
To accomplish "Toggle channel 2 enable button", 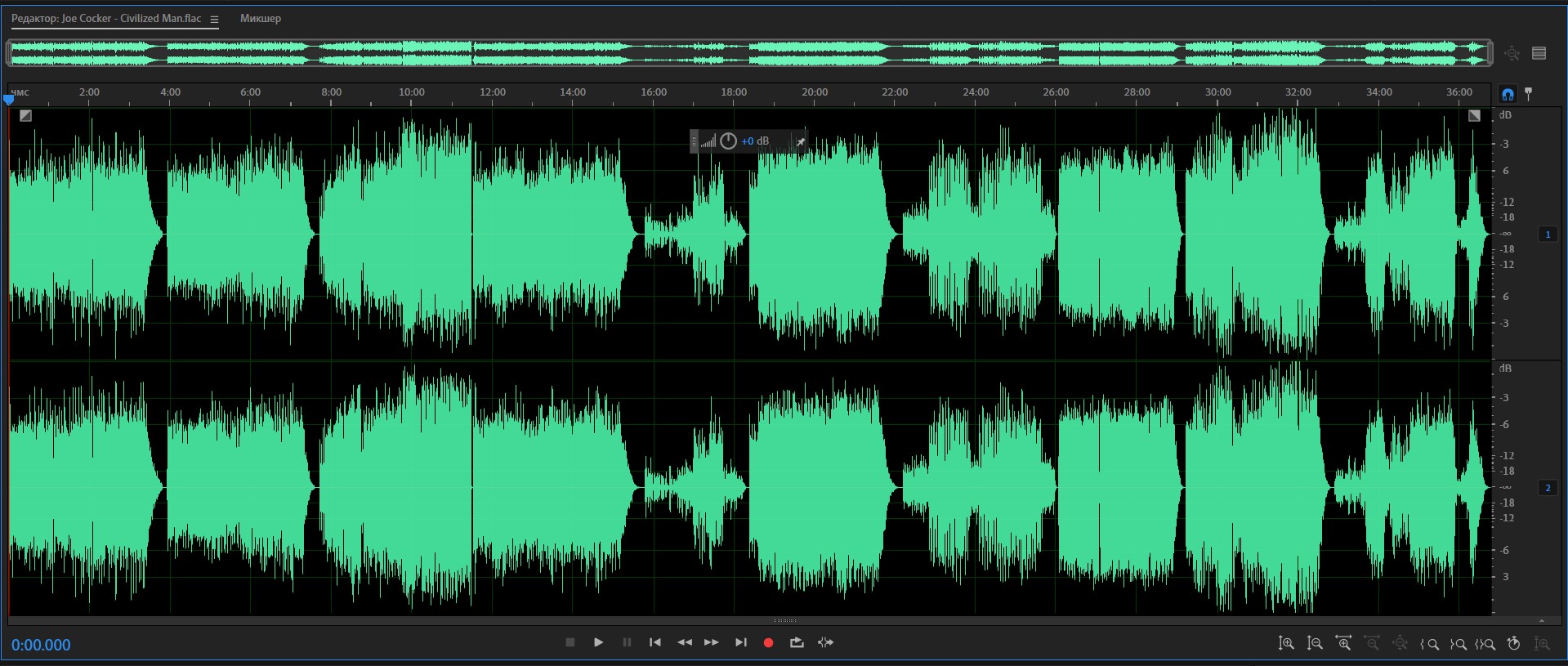I will [1548, 488].
